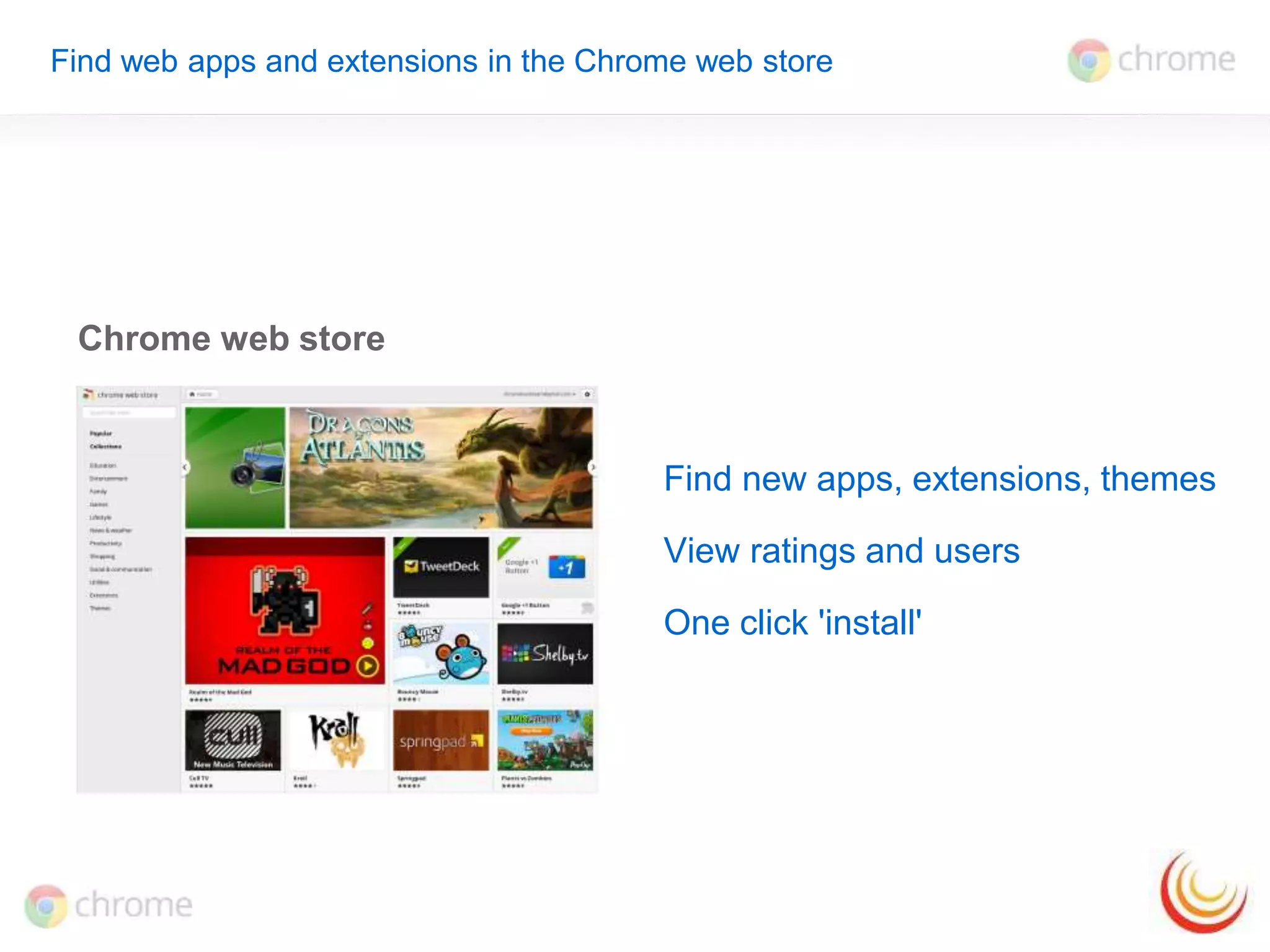Image resolution: width=1270 pixels, height=952 pixels.
Task: Click the puzzle-piece icon beside Google +1 Button
Action: coord(587,608)
